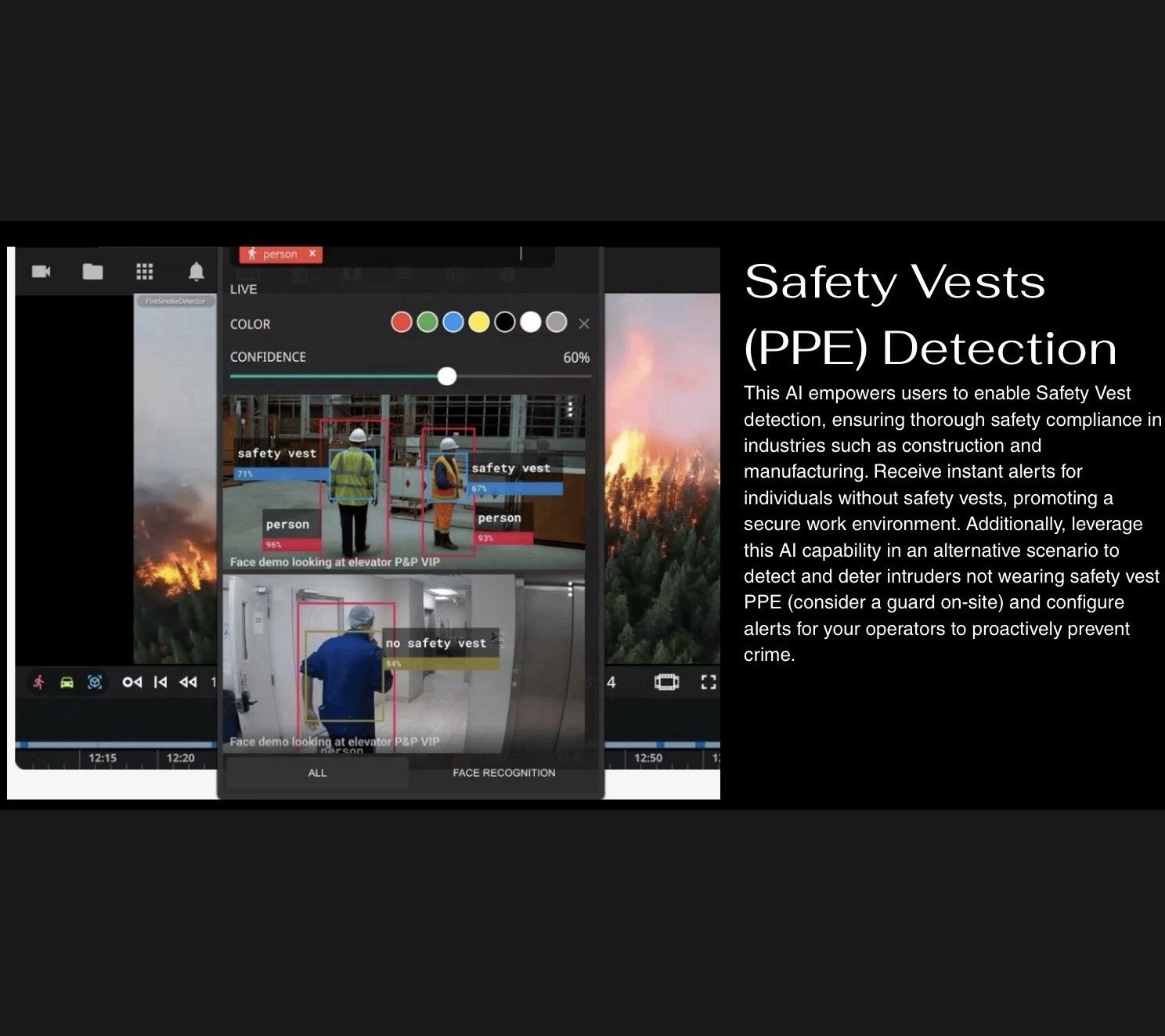The height and width of the screenshot is (1036, 1165).
Task: Open the folder icon in top toolbar
Action: pyautogui.click(x=92, y=271)
